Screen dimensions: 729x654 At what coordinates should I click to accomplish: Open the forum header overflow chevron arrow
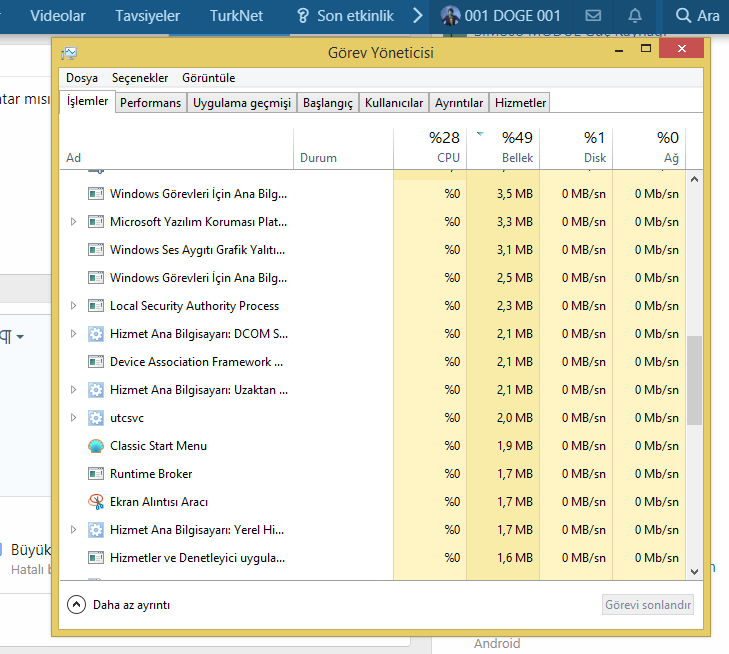coord(418,16)
